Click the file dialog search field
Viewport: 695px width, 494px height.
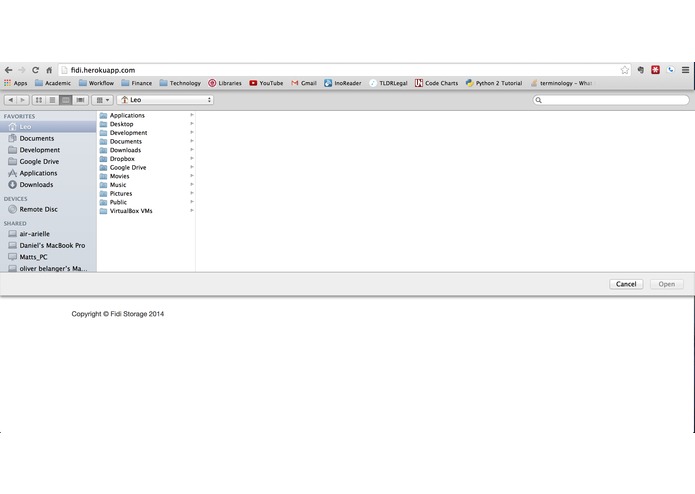click(611, 100)
